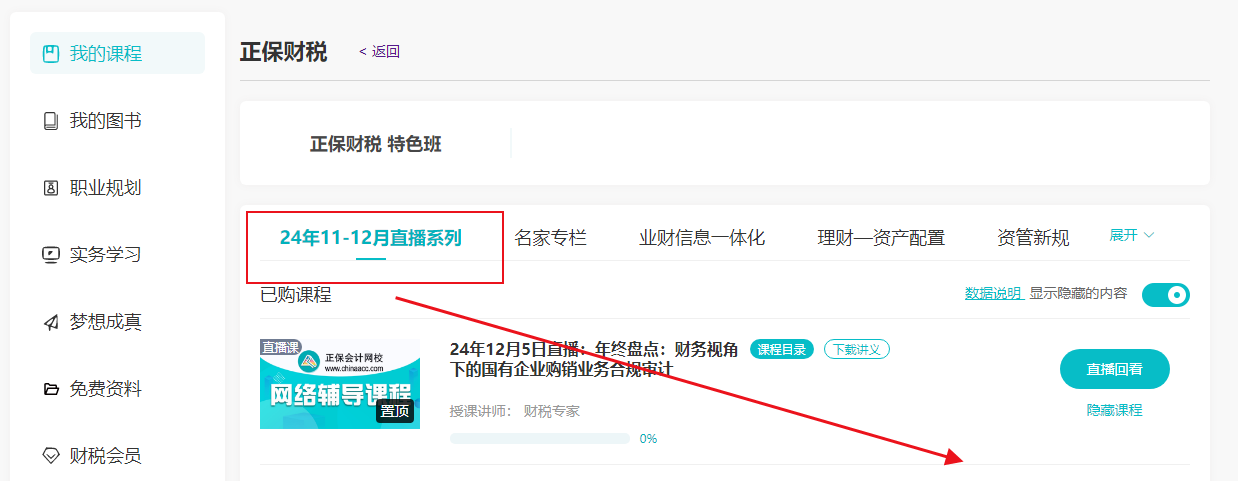Click the course progress bar at 0%

(x=540, y=438)
